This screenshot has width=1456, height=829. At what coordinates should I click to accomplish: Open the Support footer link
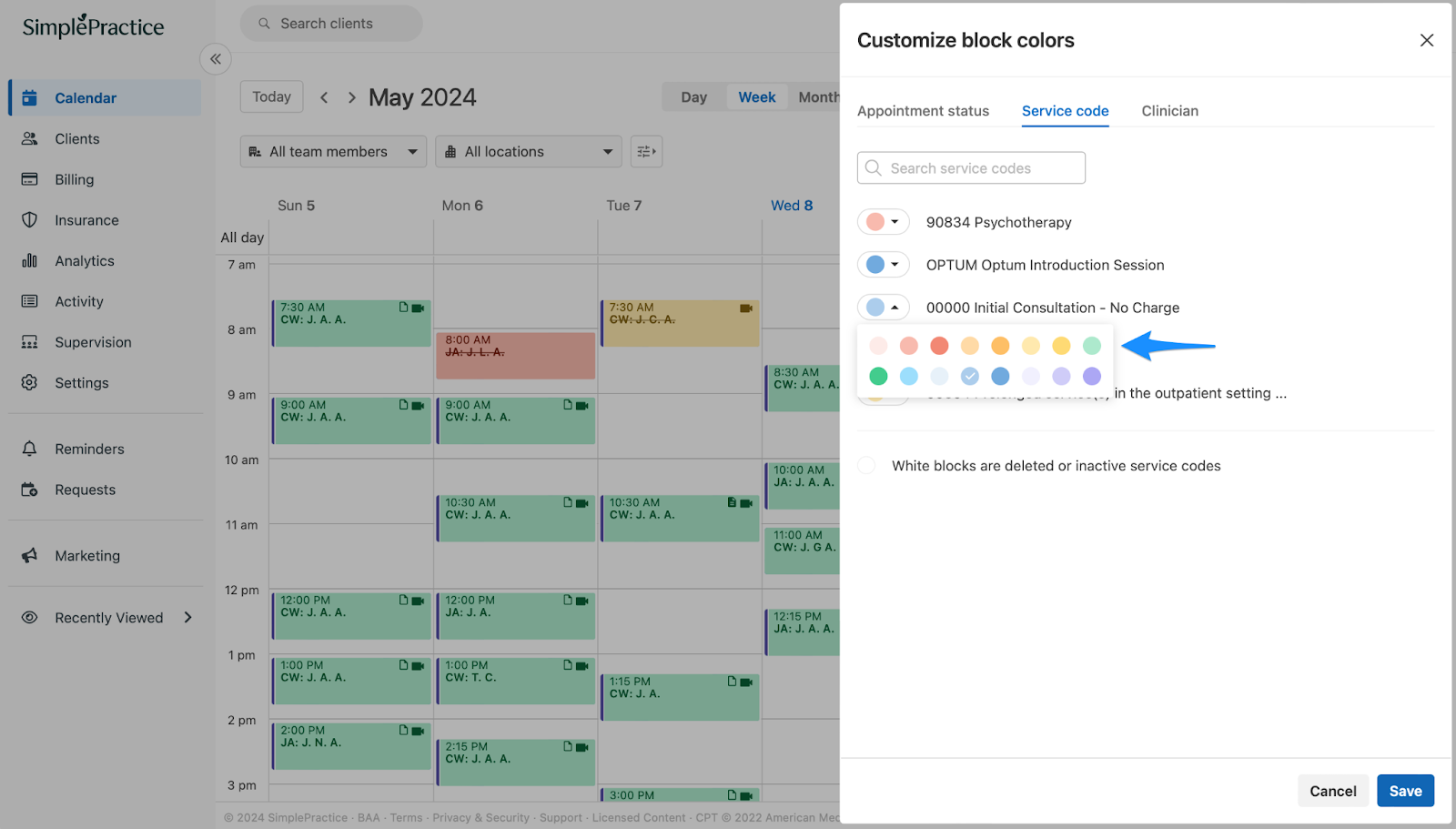(561, 817)
